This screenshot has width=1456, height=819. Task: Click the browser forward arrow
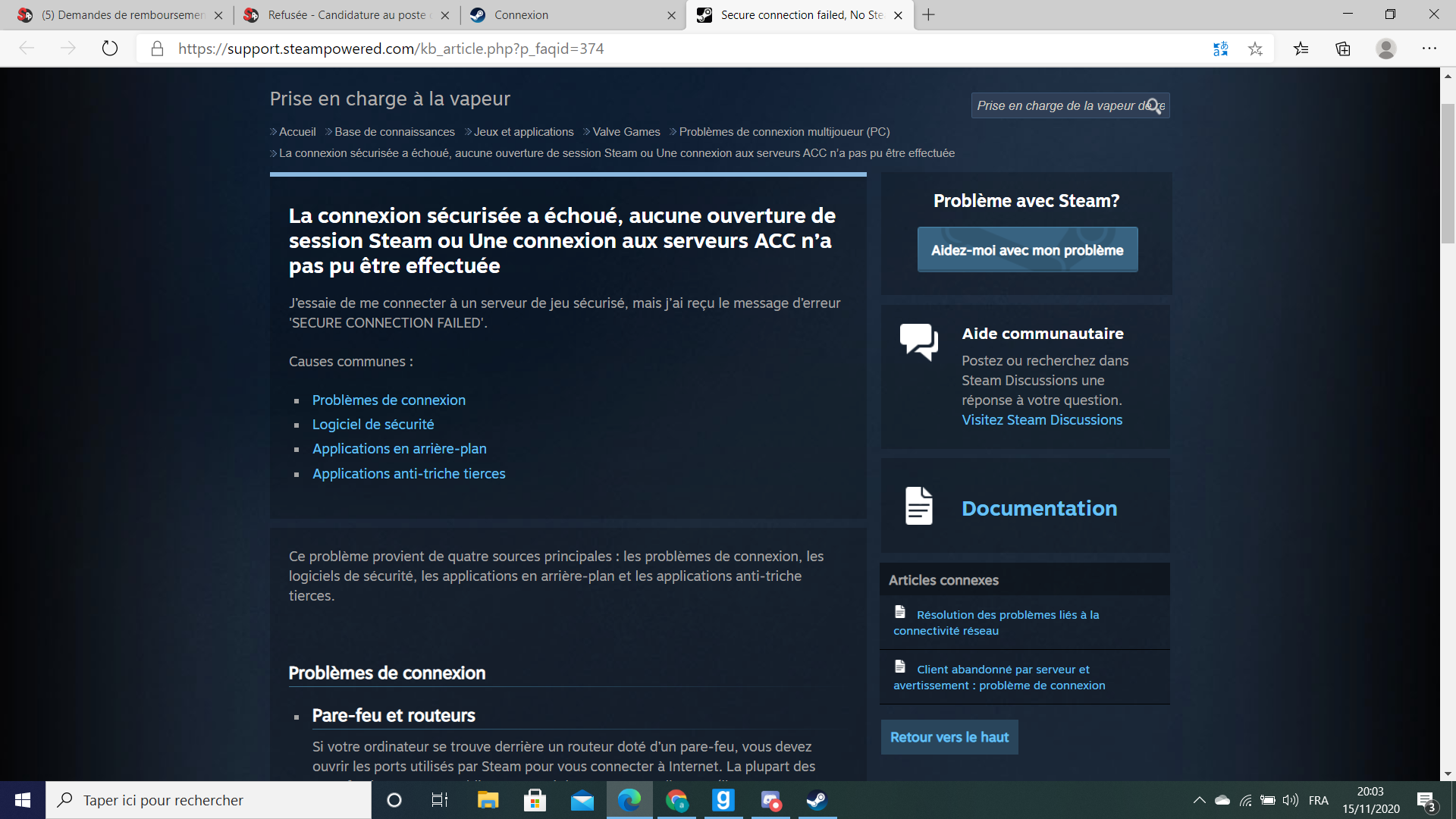(x=68, y=49)
